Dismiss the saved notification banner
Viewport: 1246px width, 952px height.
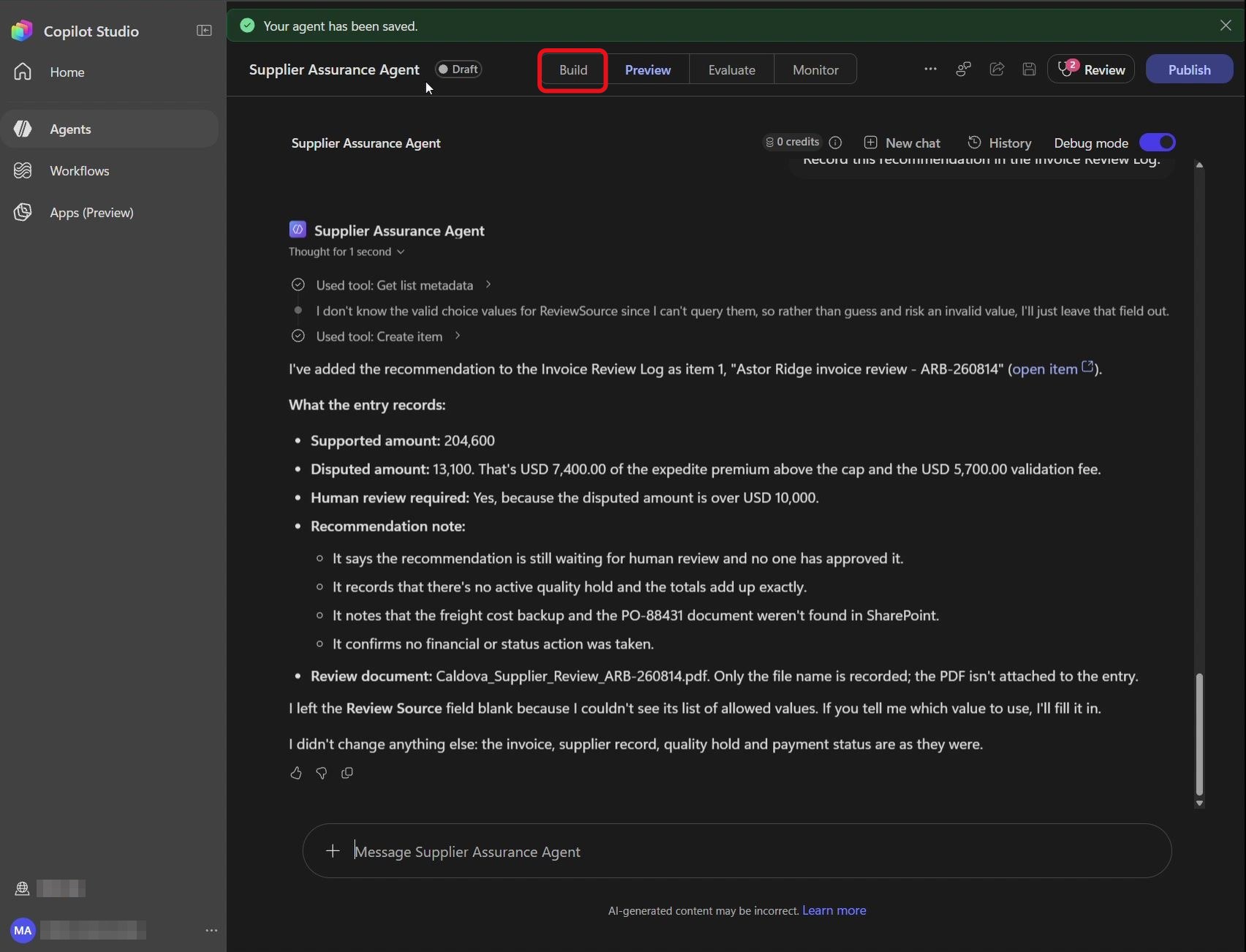[1226, 26]
